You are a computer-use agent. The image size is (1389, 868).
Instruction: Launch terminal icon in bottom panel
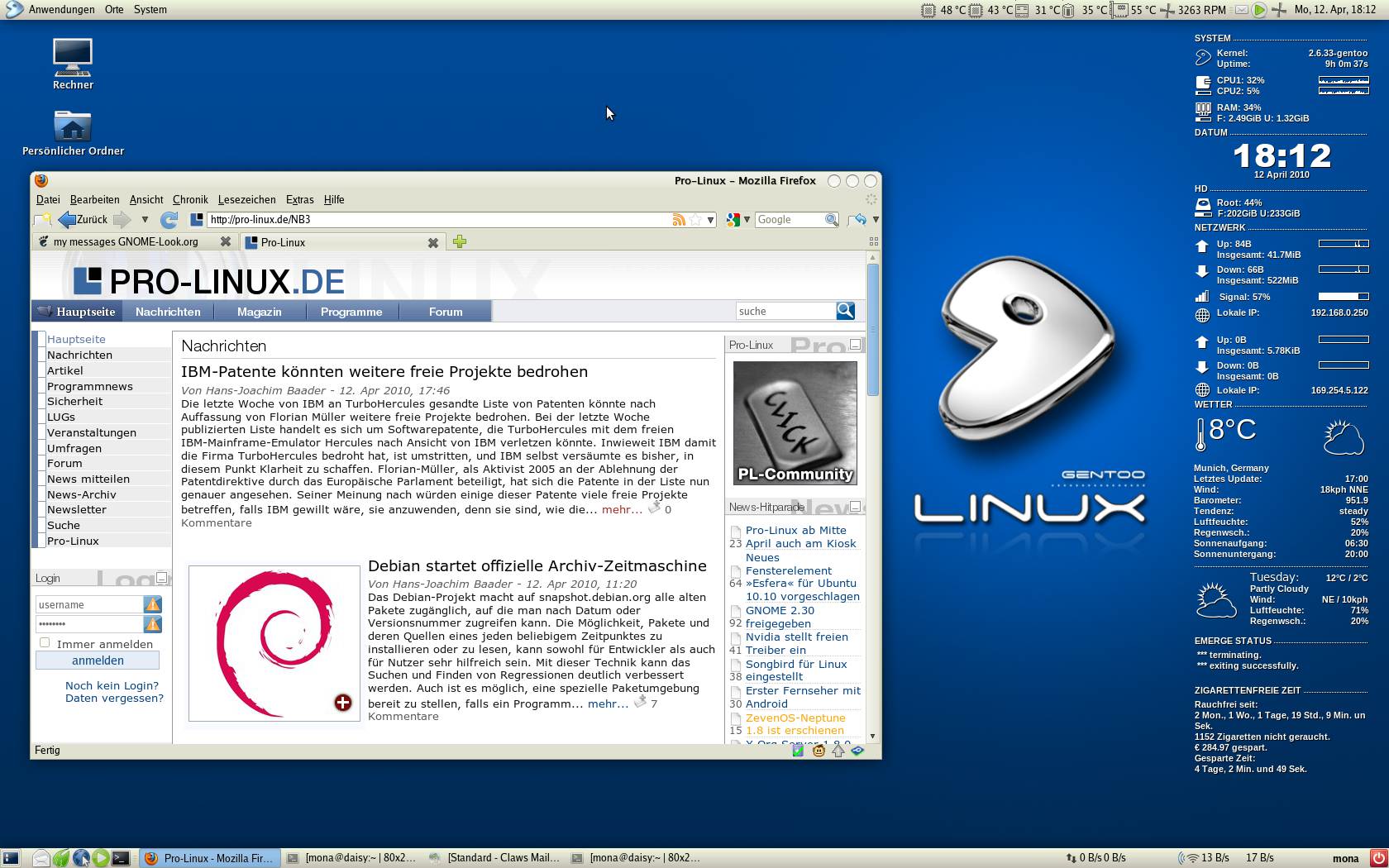click(x=121, y=858)
